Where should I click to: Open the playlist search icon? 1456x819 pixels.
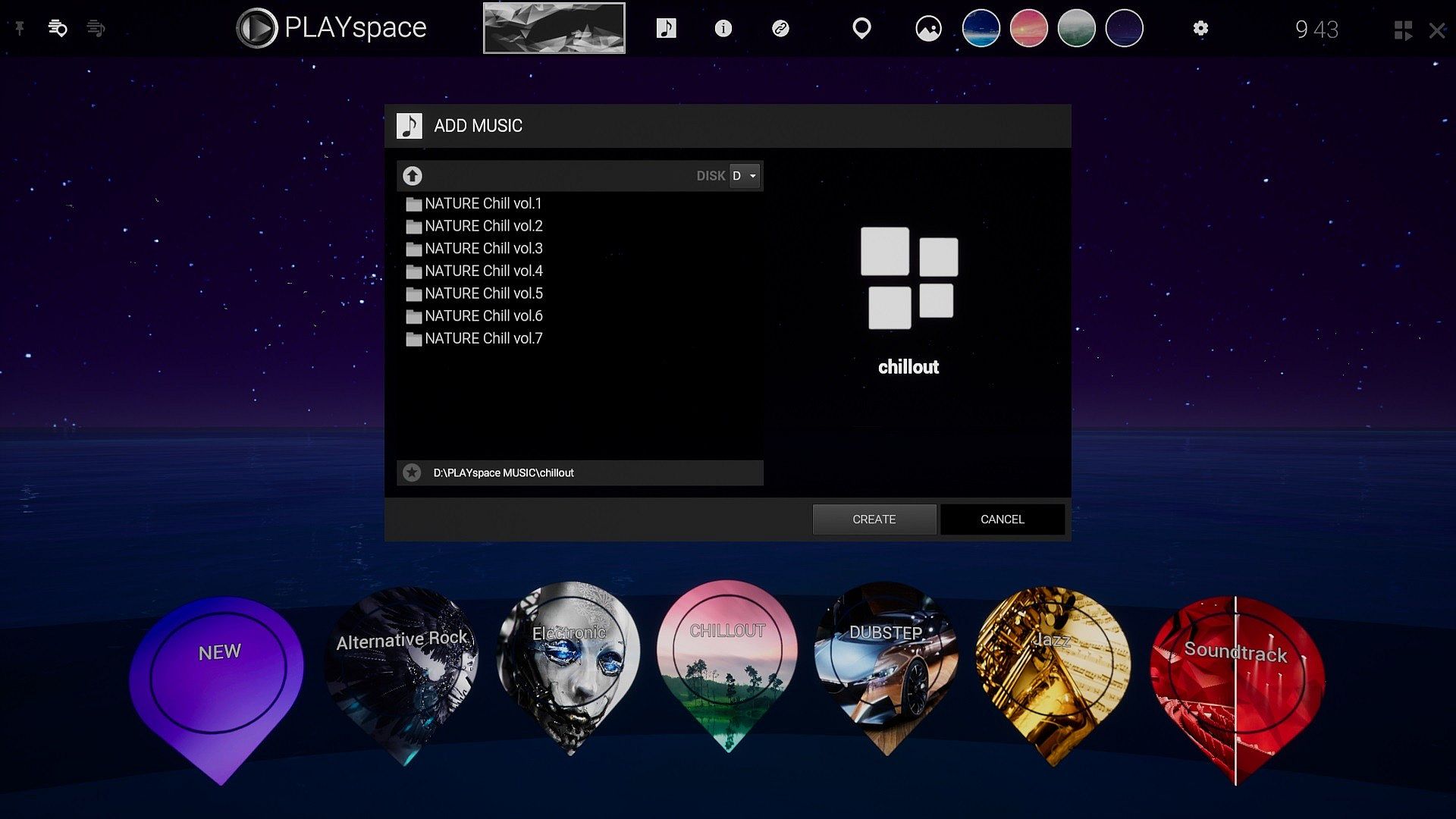coord(58,29)
